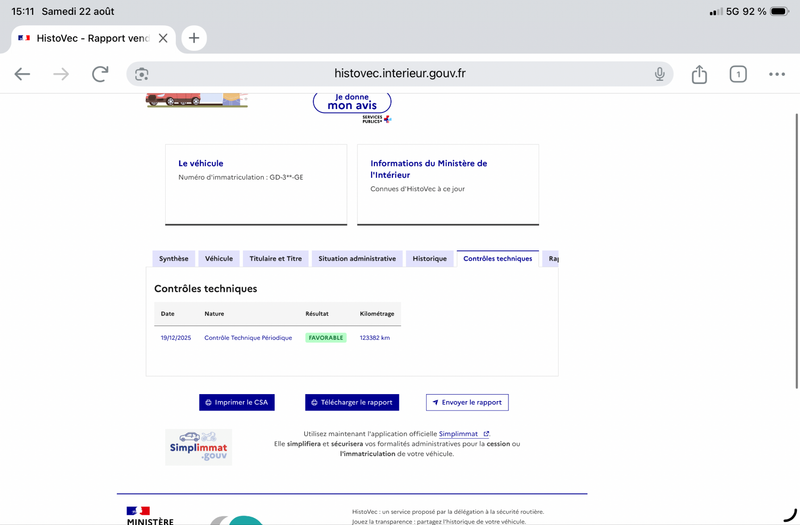Viewport: 800px width, 525px height.
Task: Tap the camera search icon in address bar
Action: coord(142,74)
